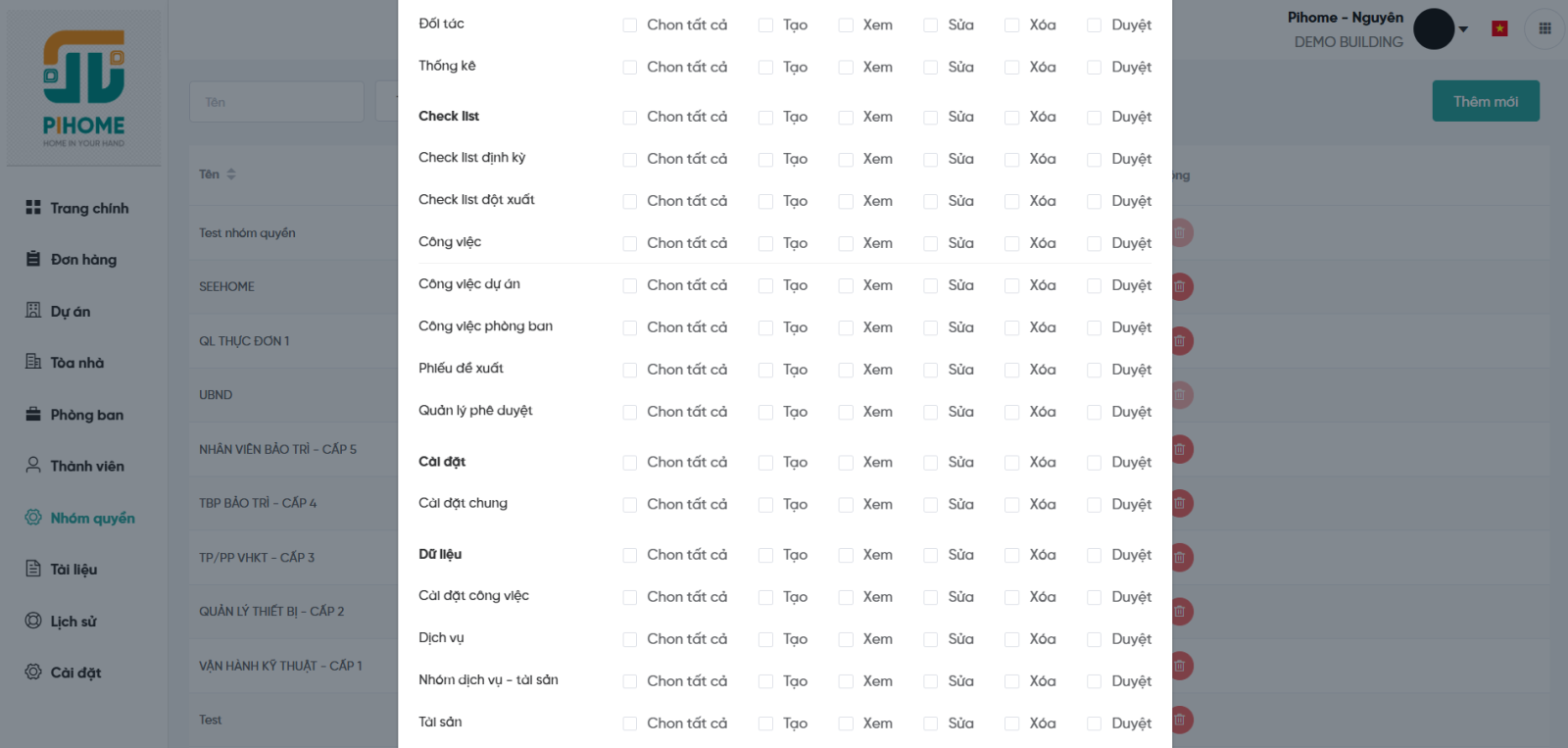Open the 'Test nhóm quyền' row
The image size is (1568, 748).
click(x=247, y=233)
